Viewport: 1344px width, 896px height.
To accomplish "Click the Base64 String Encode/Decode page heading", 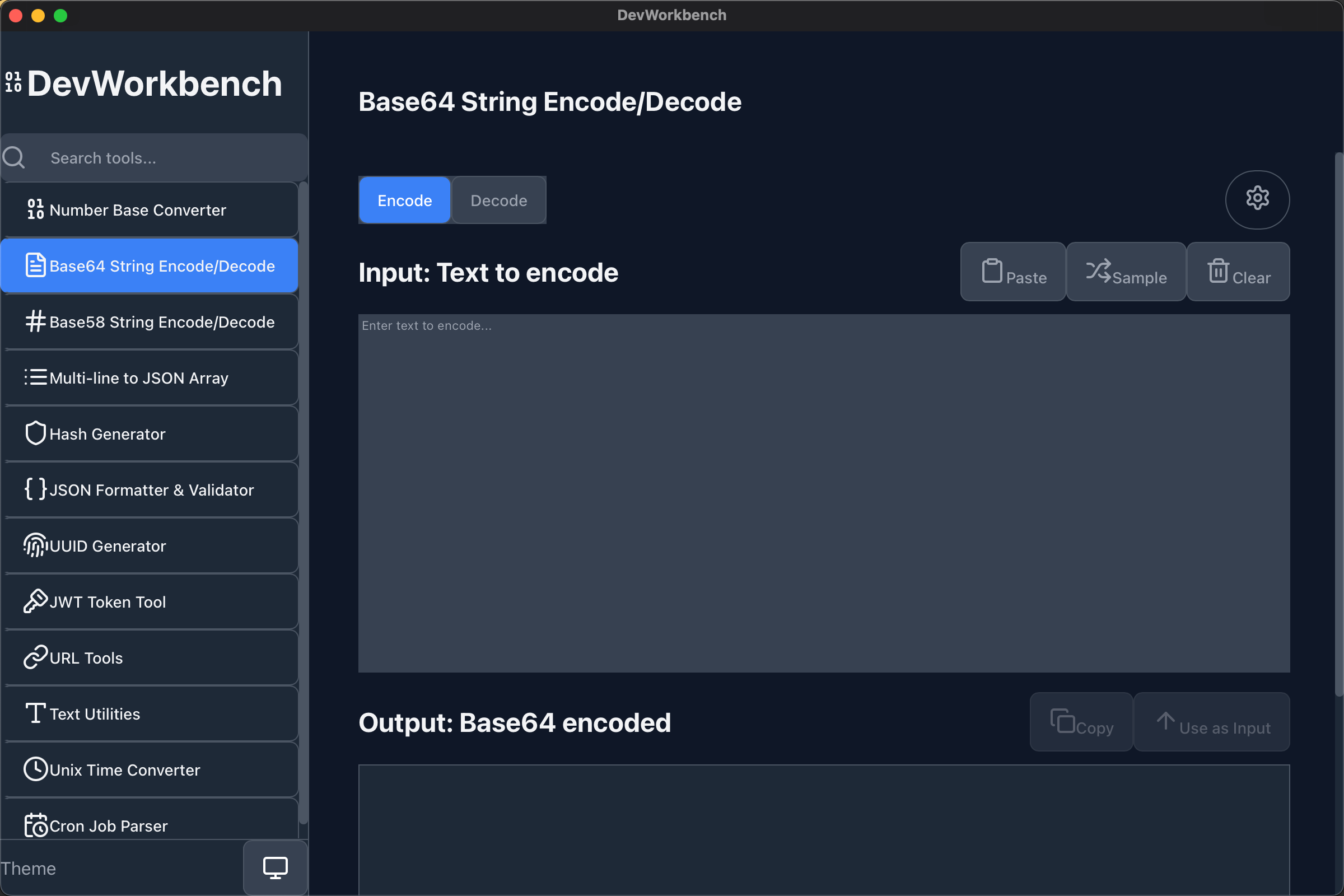I will [x=550, y=102].
